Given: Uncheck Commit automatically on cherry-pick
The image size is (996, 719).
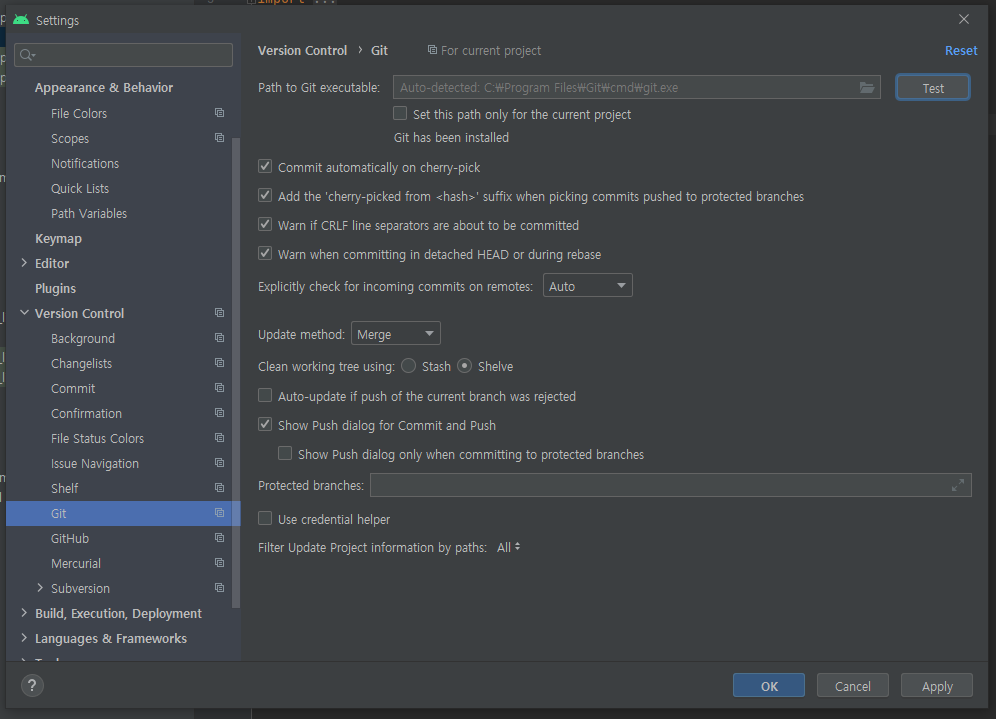Looking at the screenshot, I should click(x=265, y=166).
